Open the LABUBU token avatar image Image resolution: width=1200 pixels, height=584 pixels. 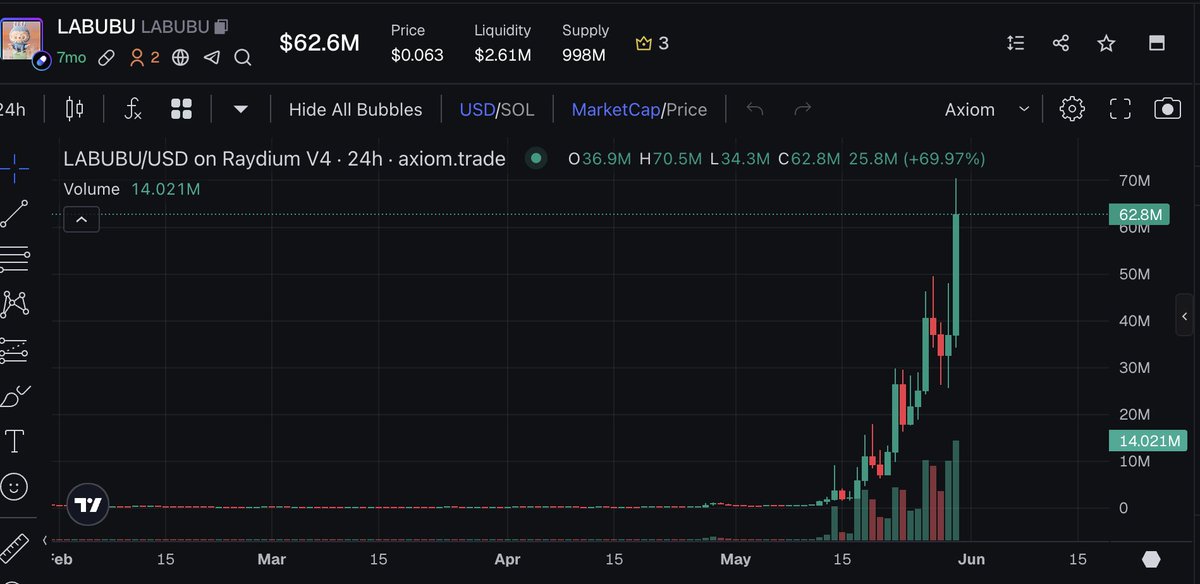pos(21,38)
